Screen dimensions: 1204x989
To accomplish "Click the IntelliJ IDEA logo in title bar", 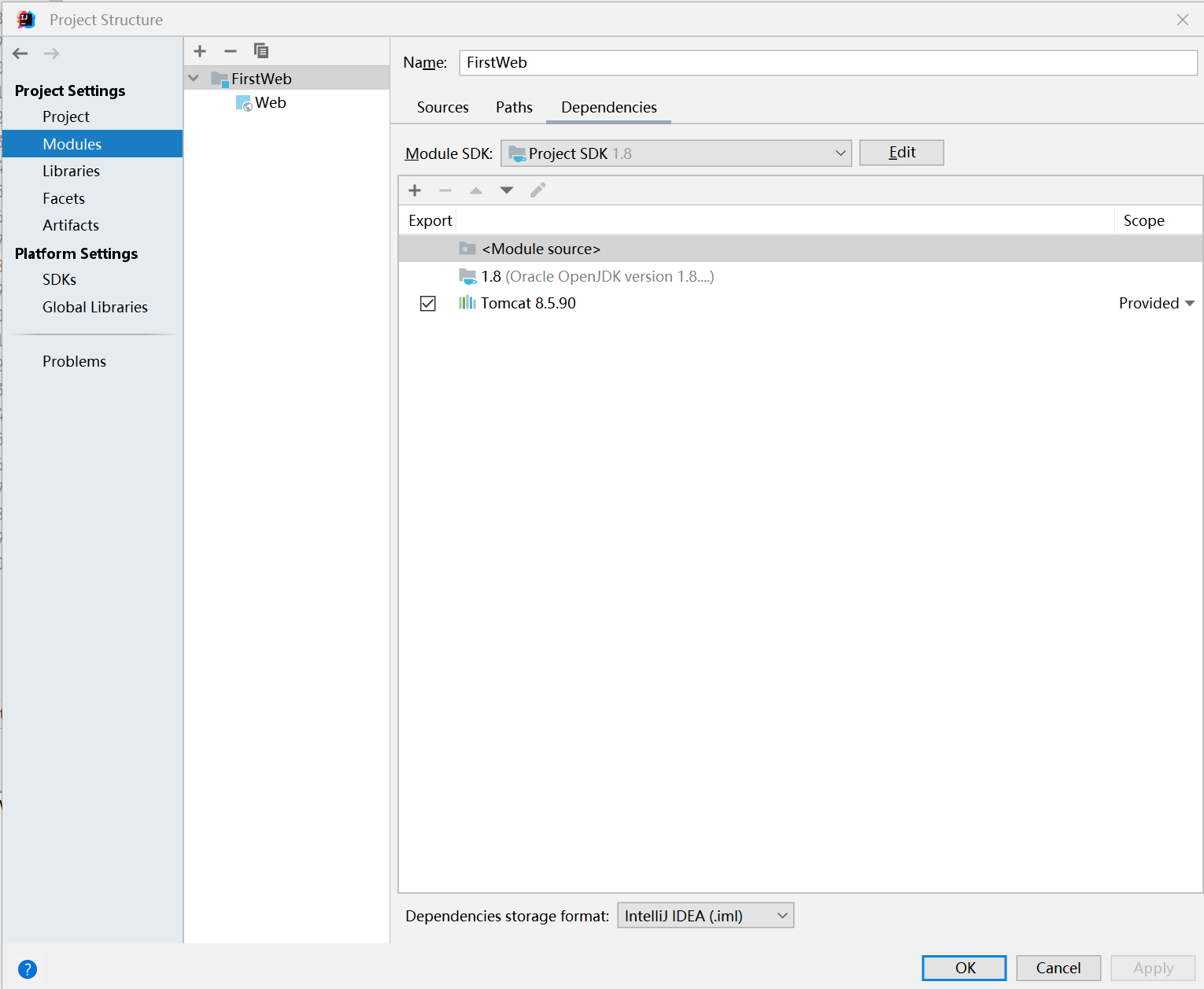I will (26, 20).
